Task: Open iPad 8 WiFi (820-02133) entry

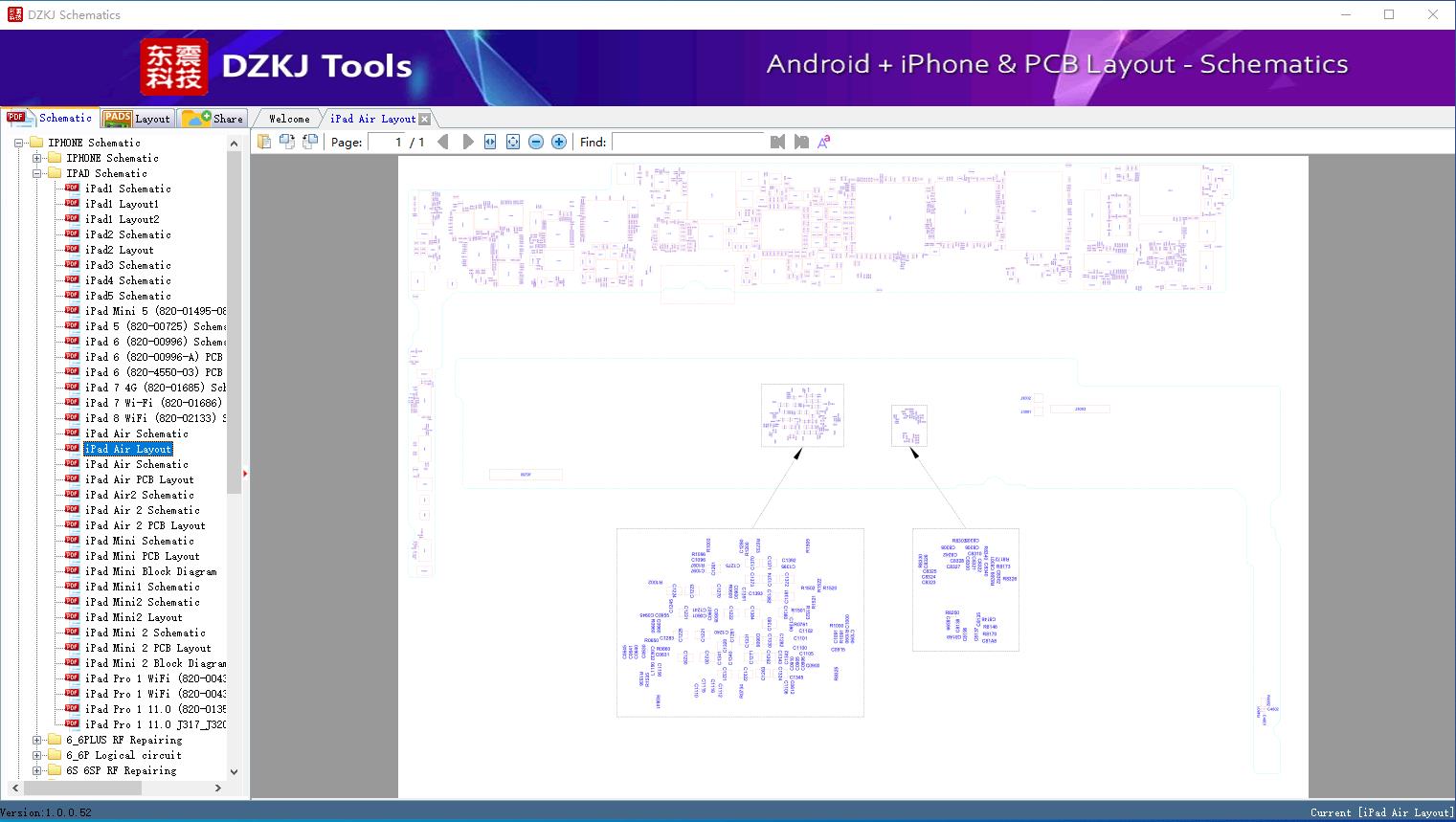Action: 155,419
